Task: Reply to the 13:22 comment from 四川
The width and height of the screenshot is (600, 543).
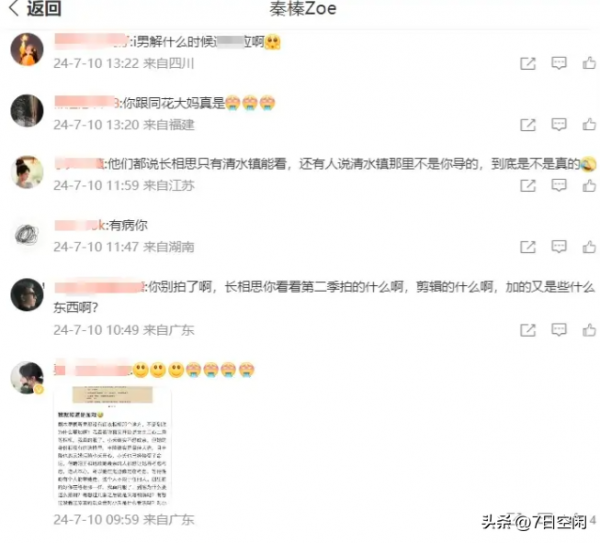Action: (559, 63)
